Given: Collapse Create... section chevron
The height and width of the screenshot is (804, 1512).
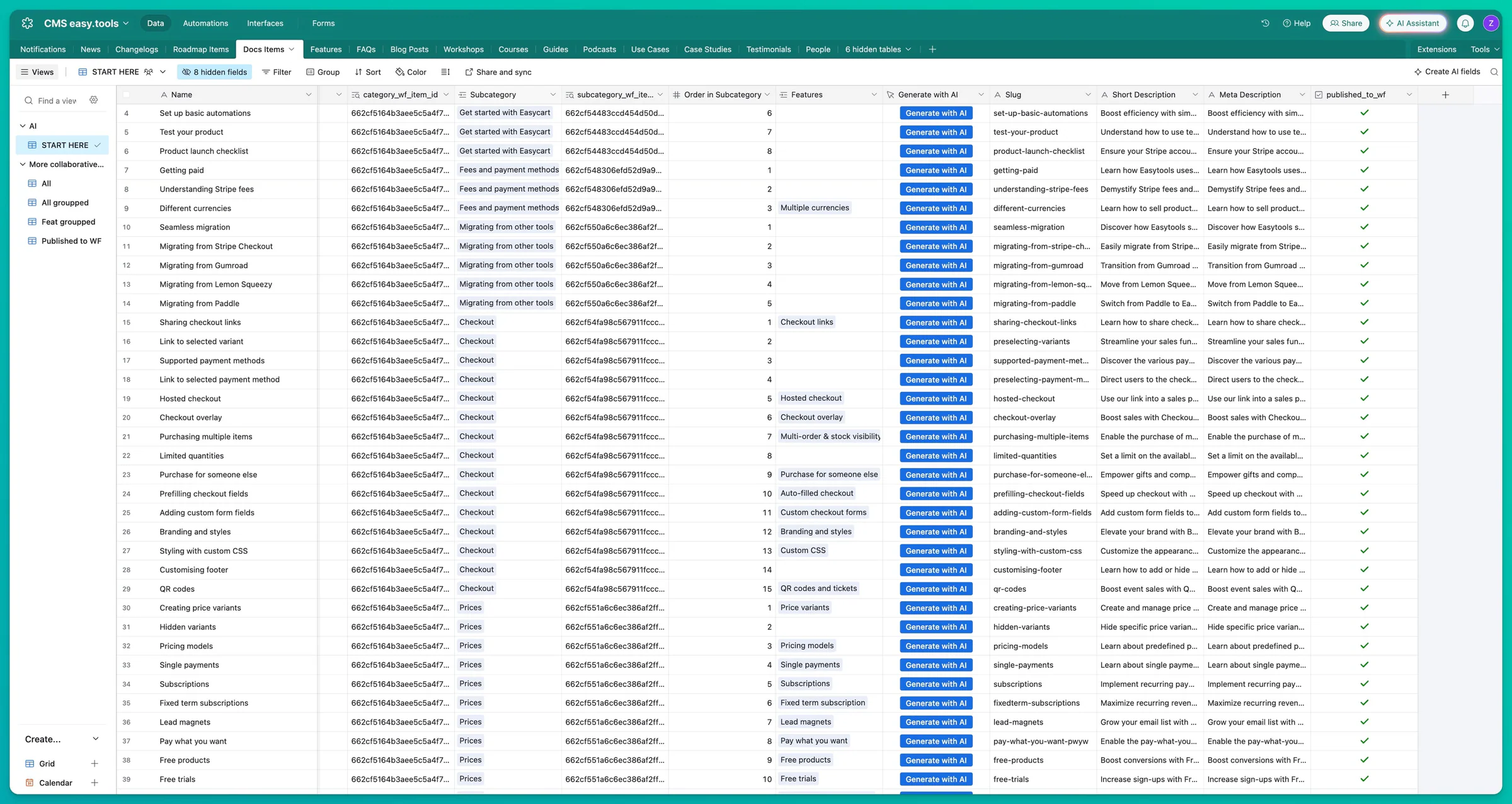Looking at the screenshot, I should (x=96, y=739).
